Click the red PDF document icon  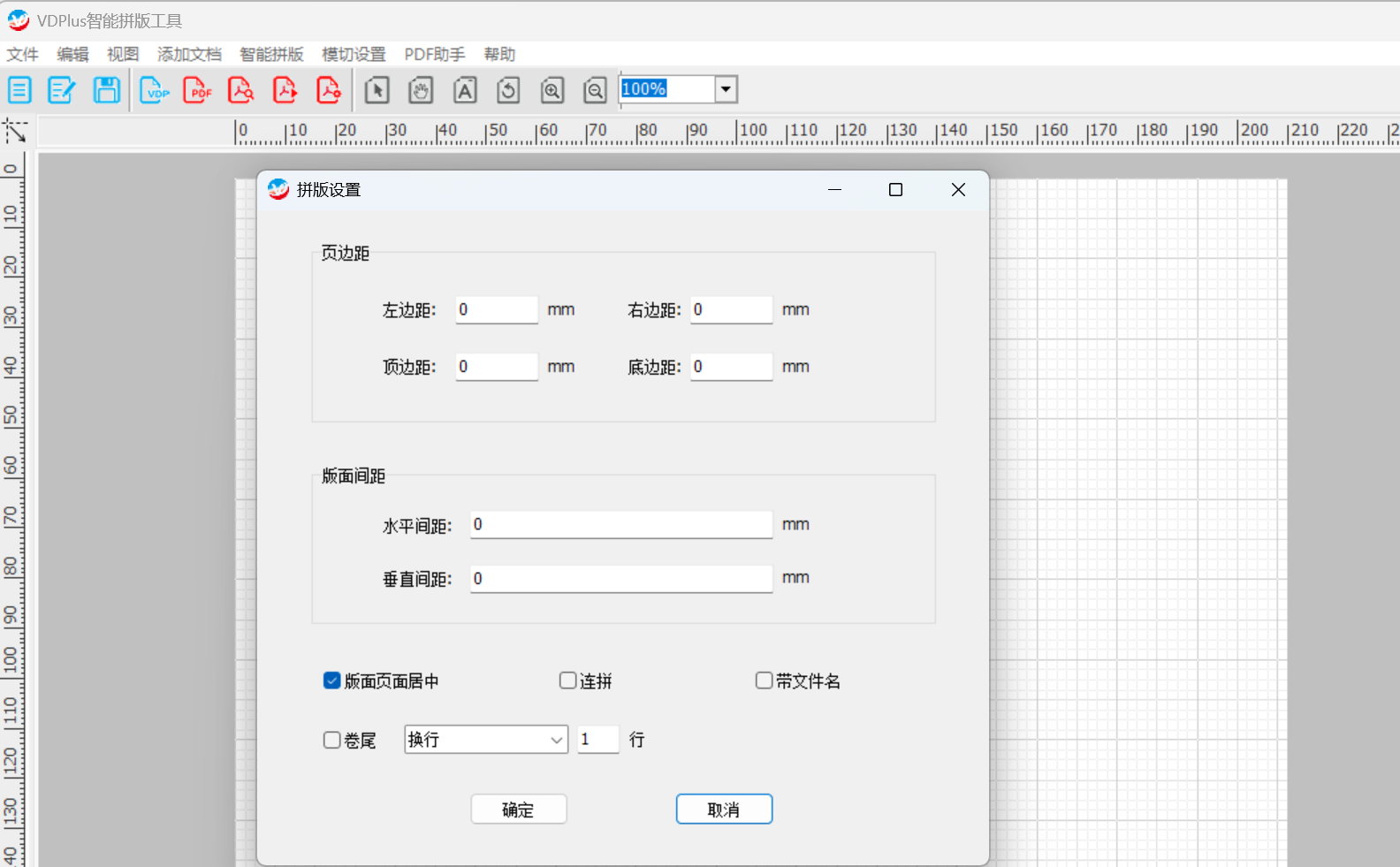point(198,89)
